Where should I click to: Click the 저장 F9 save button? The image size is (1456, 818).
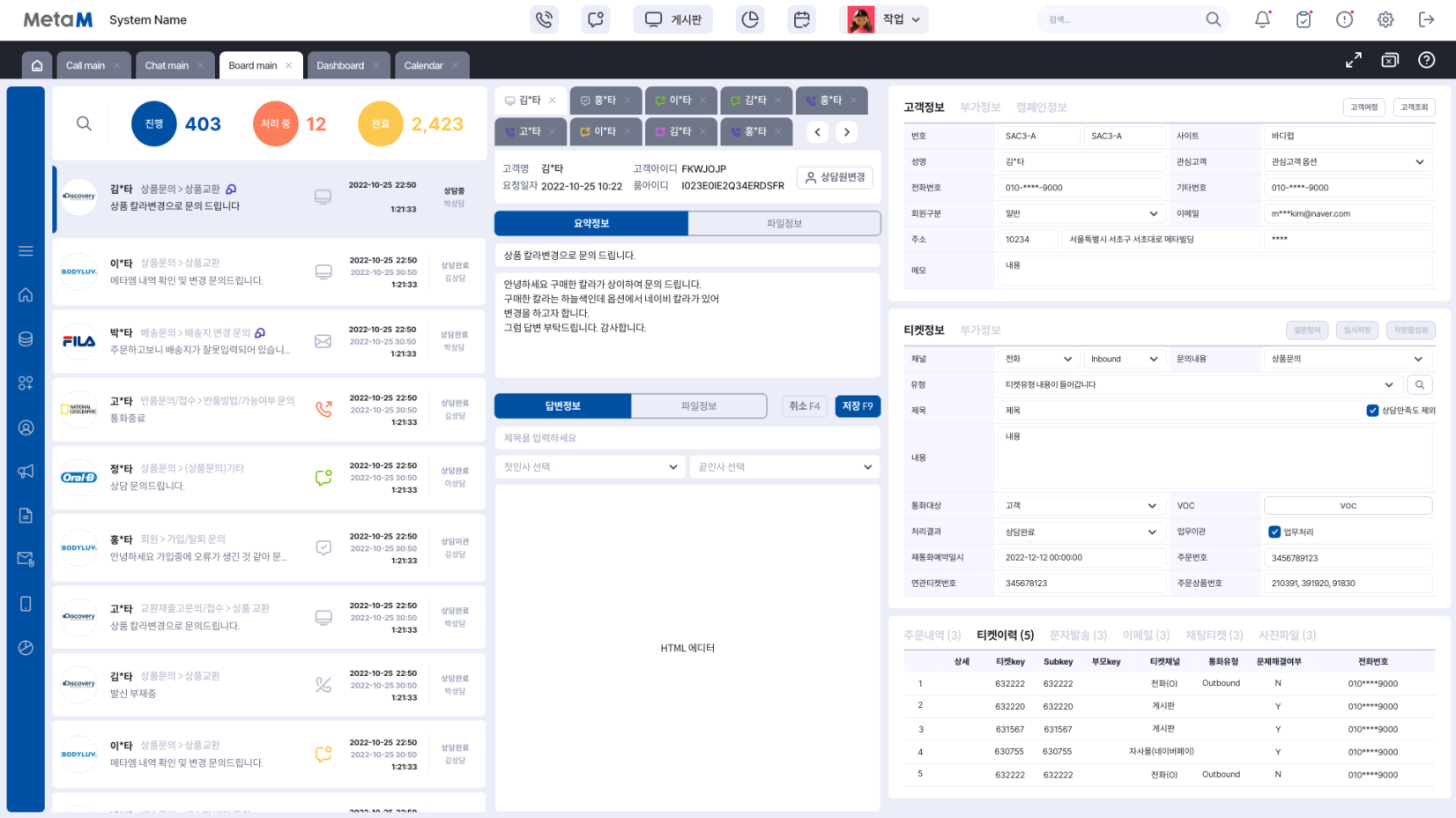pyautogui.click(x=857, y=406)
